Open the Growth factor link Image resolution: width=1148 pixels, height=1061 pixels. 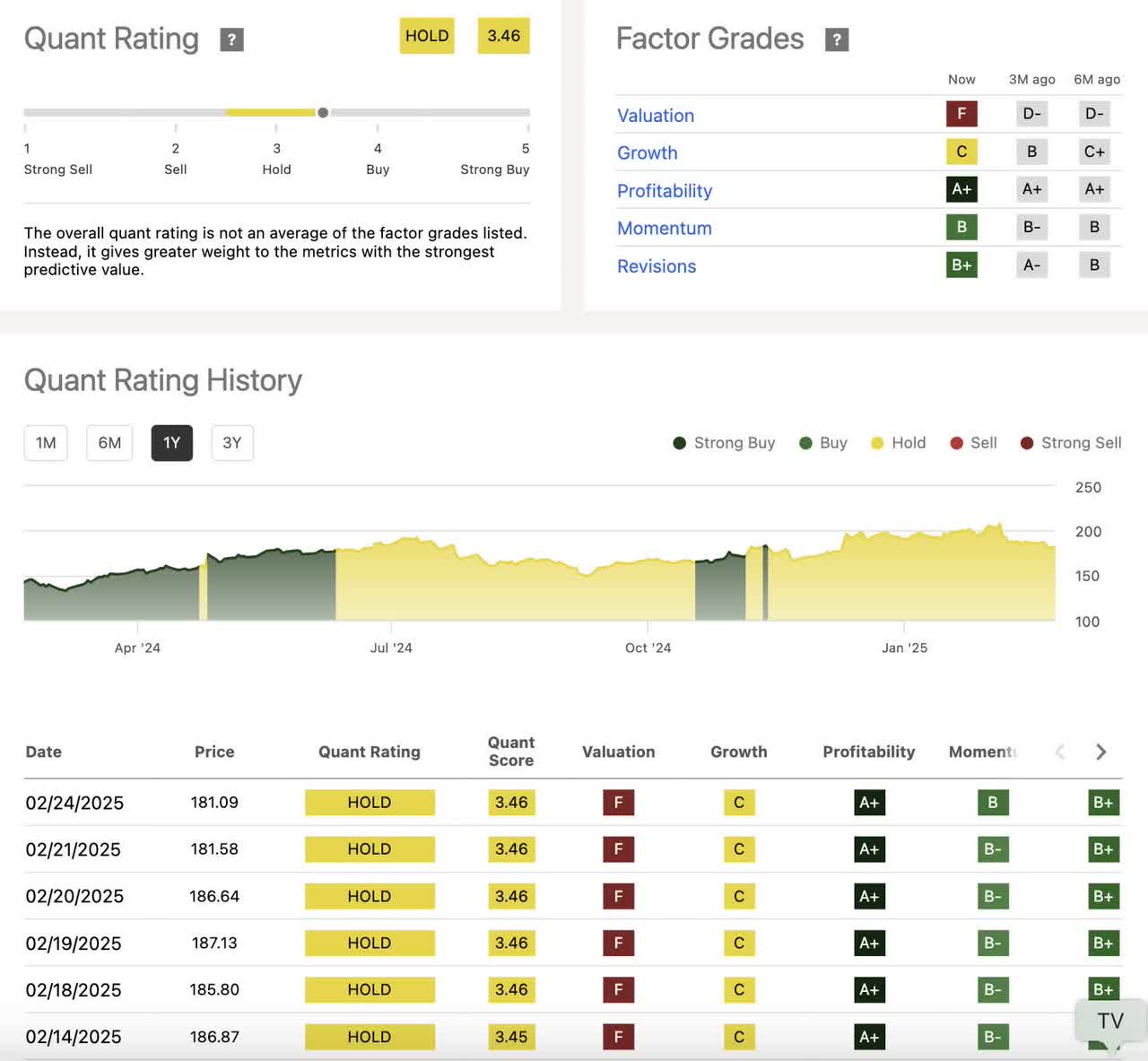648,153
